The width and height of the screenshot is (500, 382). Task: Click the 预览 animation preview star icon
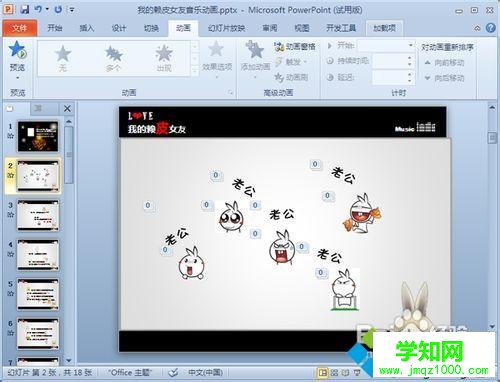pos(17,49)
